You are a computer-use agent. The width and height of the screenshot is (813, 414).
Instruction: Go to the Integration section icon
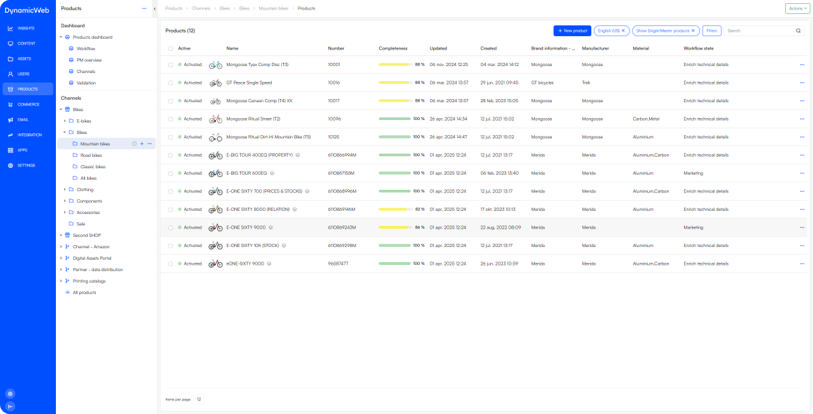point(11,135)
